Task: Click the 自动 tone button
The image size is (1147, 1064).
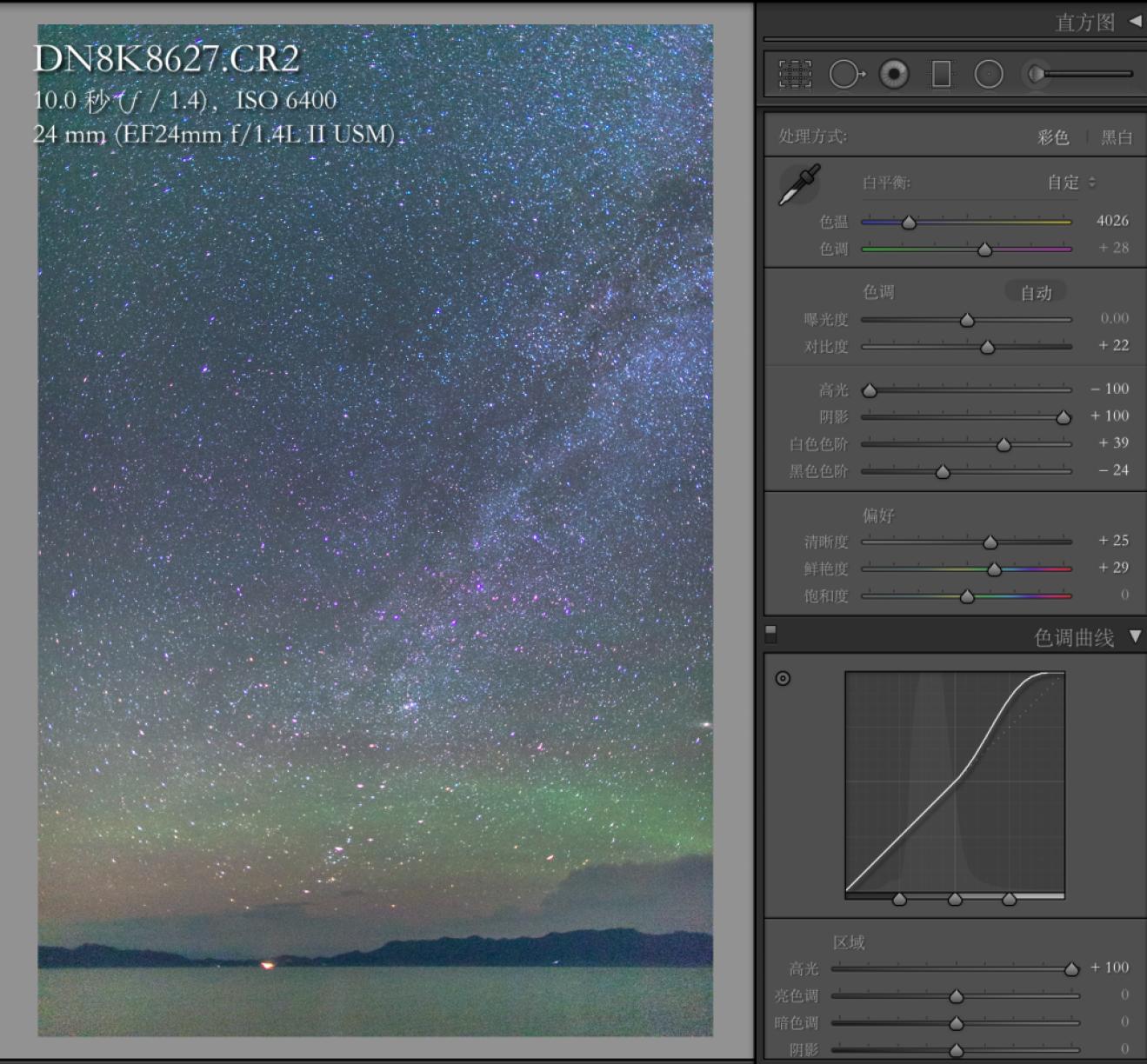Action: pyautogui.click(x=1036, y=293)
